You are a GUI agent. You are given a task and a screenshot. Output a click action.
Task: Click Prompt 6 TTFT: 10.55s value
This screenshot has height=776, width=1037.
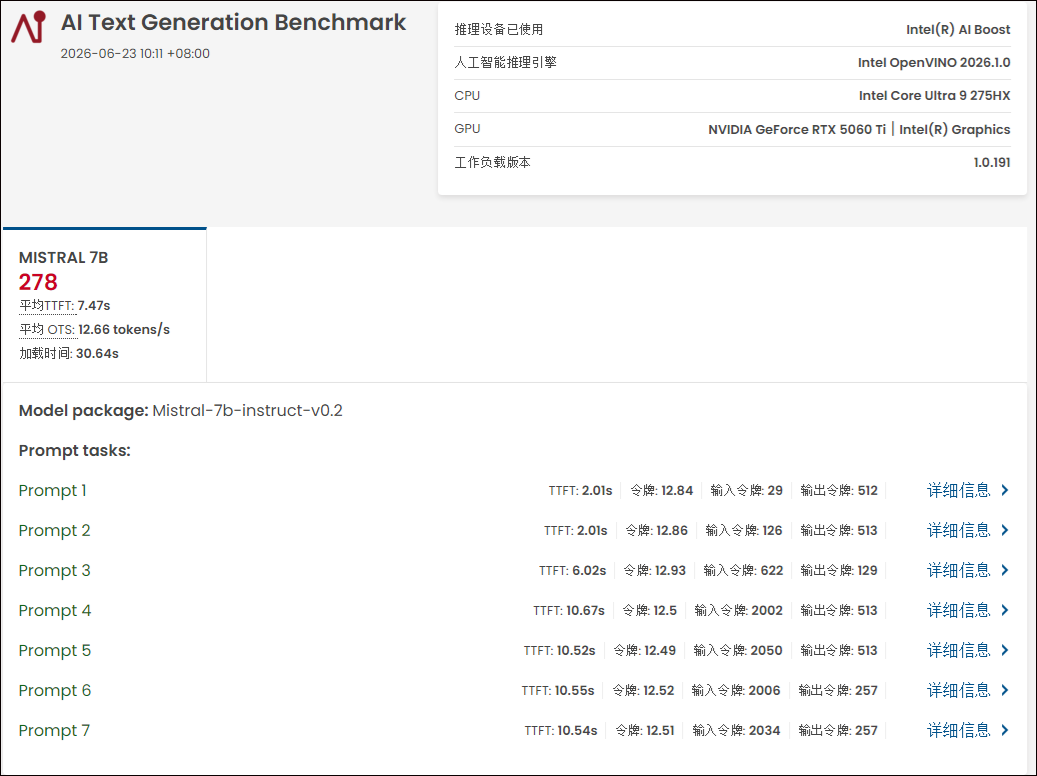coord(558,691)
